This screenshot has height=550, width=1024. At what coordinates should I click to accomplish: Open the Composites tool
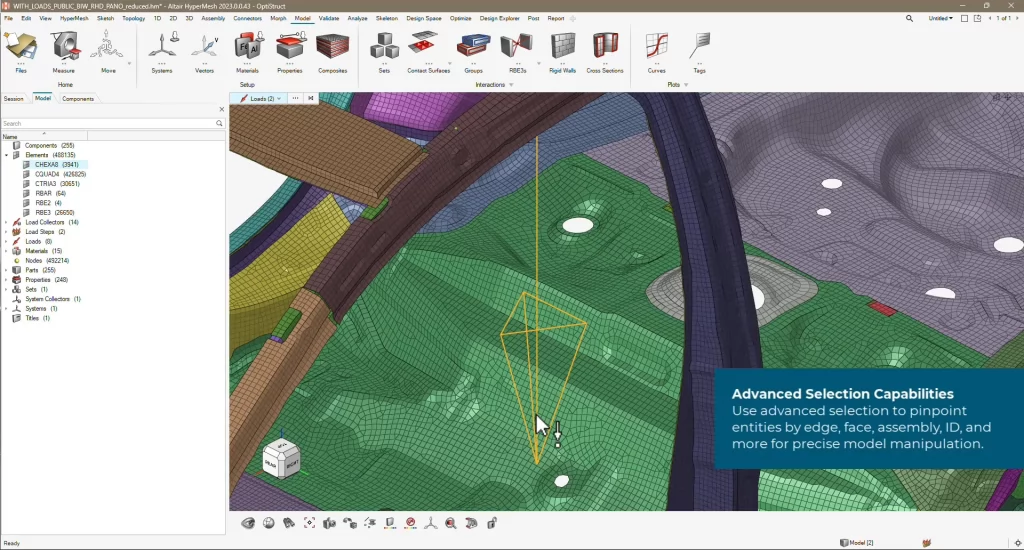(x=332, y=52)
